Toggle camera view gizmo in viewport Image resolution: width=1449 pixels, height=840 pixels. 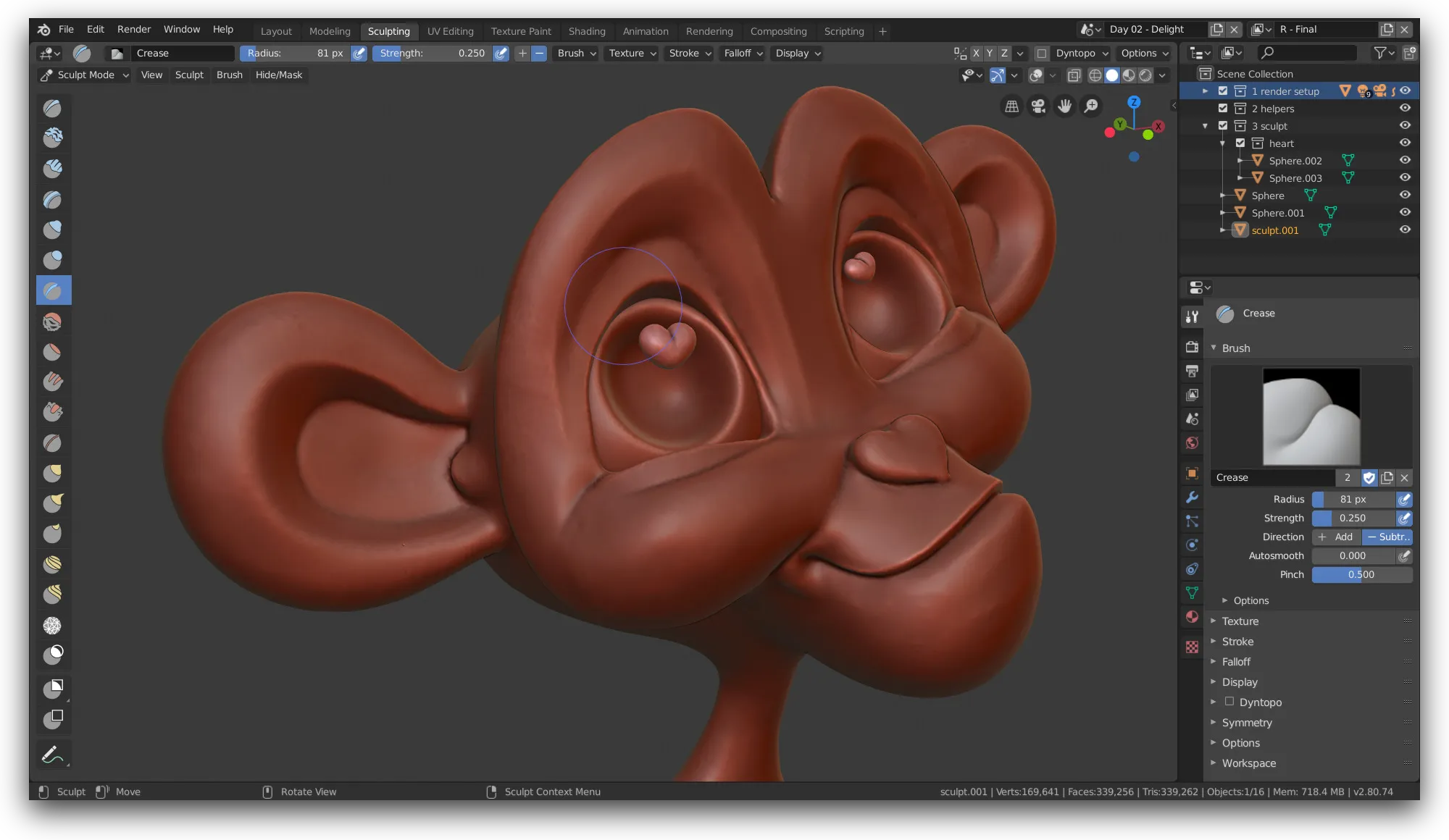pyautogui.click(x=1038, y=106)
